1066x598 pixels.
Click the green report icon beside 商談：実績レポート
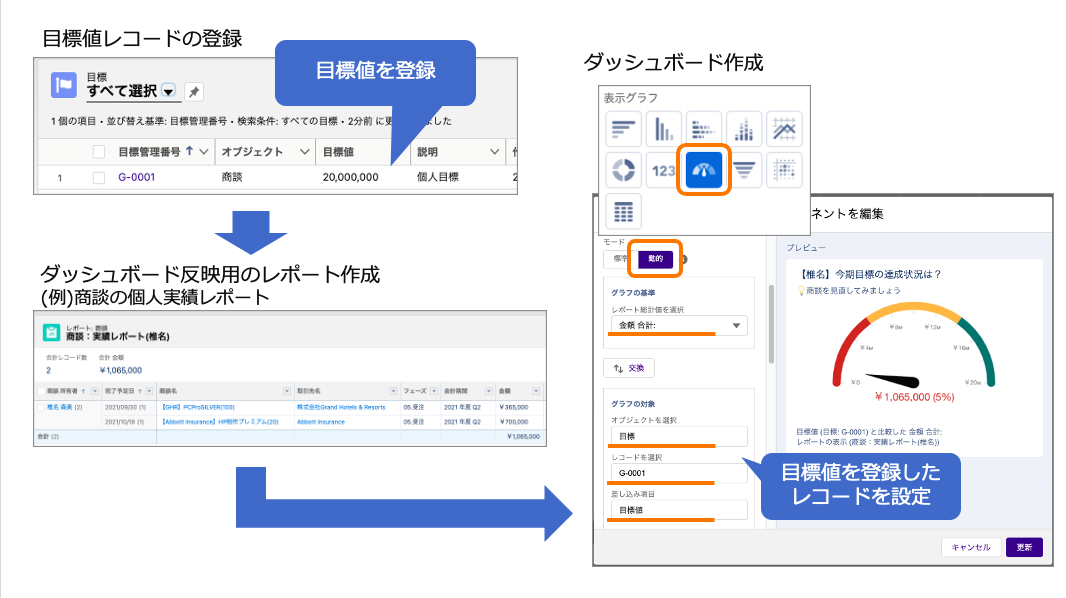pos(52,332)
